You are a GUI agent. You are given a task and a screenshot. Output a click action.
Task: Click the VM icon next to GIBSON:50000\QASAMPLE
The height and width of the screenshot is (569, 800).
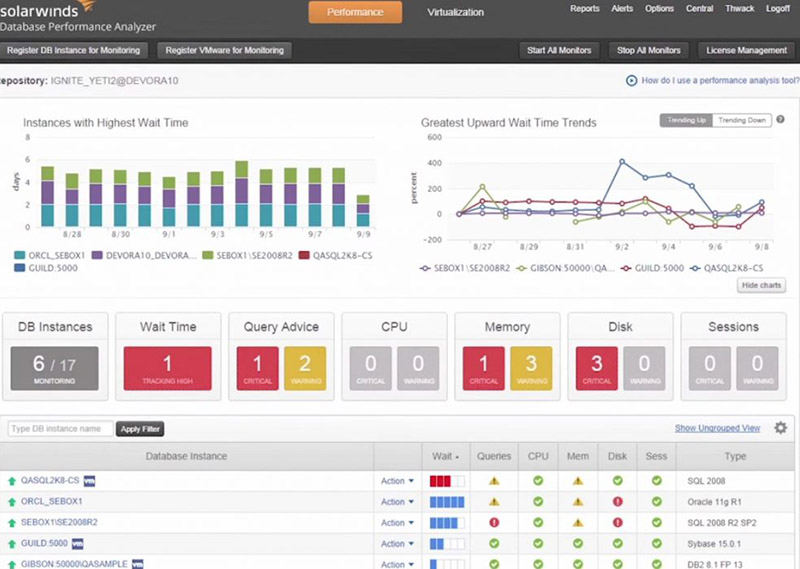(x=138, y=564)
